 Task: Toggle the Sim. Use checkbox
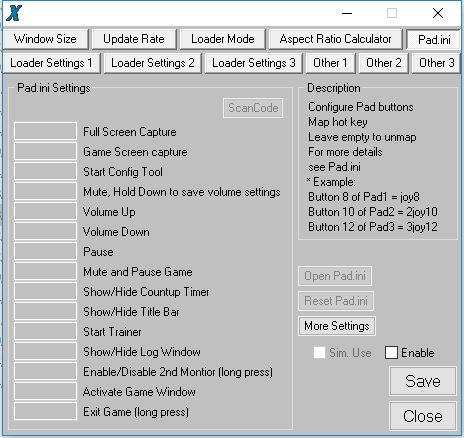coord(319,353)
